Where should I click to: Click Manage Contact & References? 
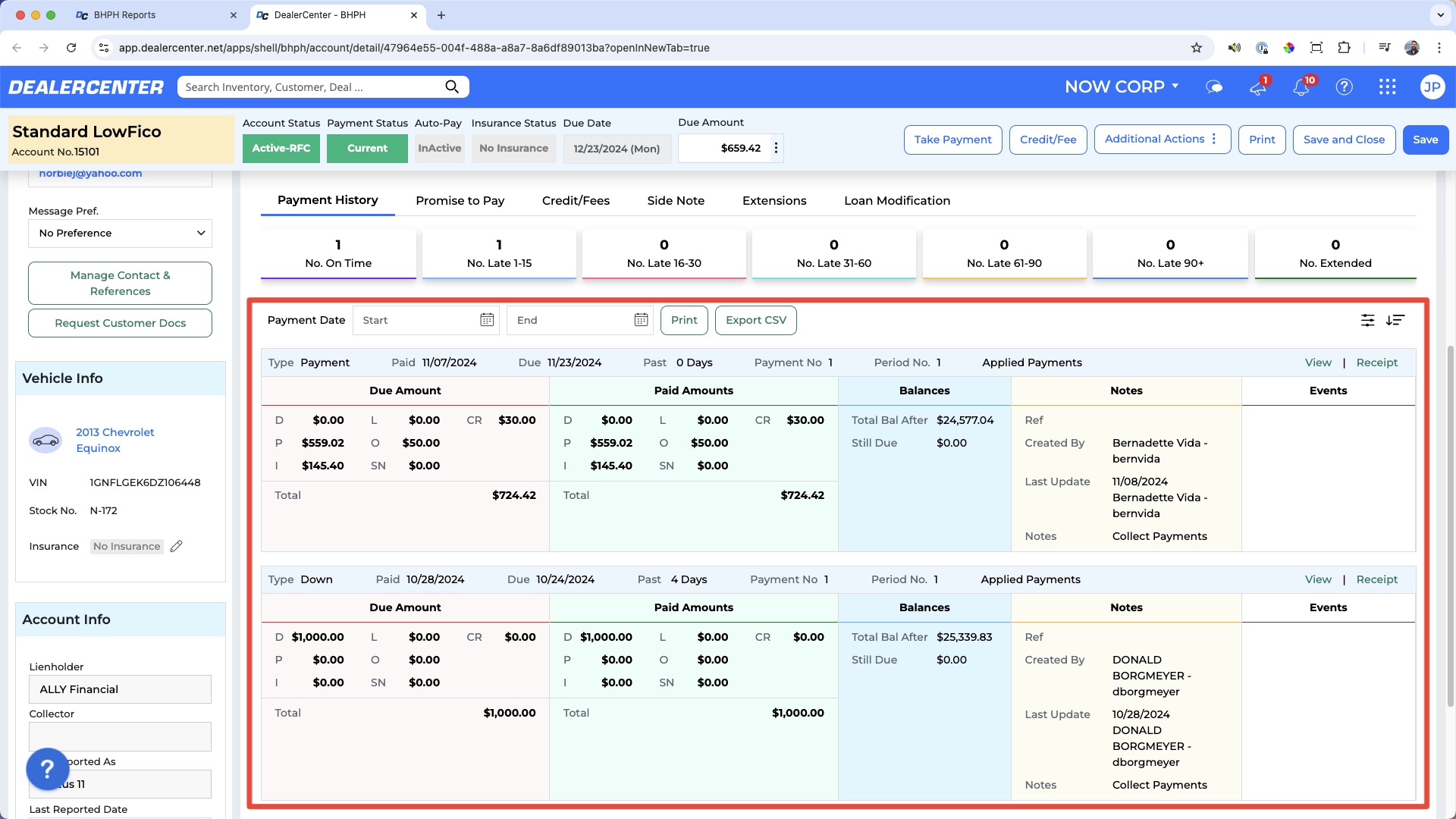pos(120,283)
